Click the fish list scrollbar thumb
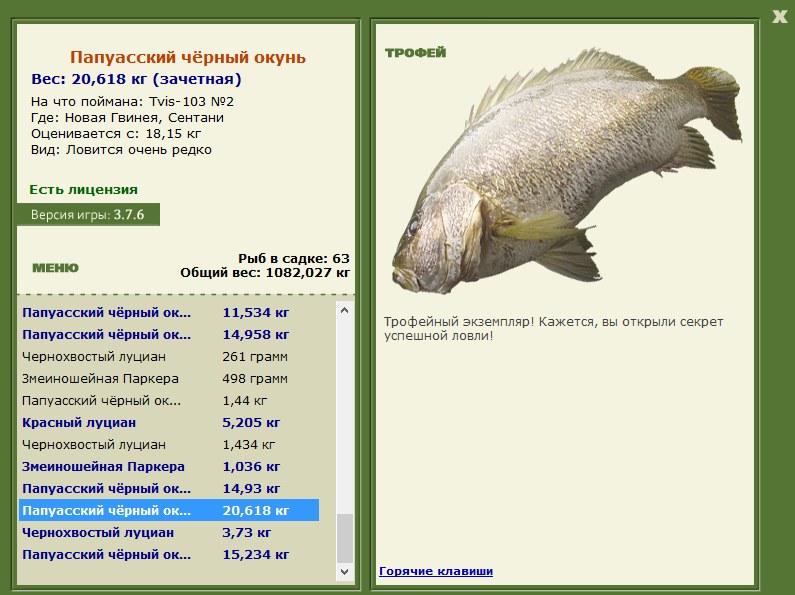 pos(345,538)
